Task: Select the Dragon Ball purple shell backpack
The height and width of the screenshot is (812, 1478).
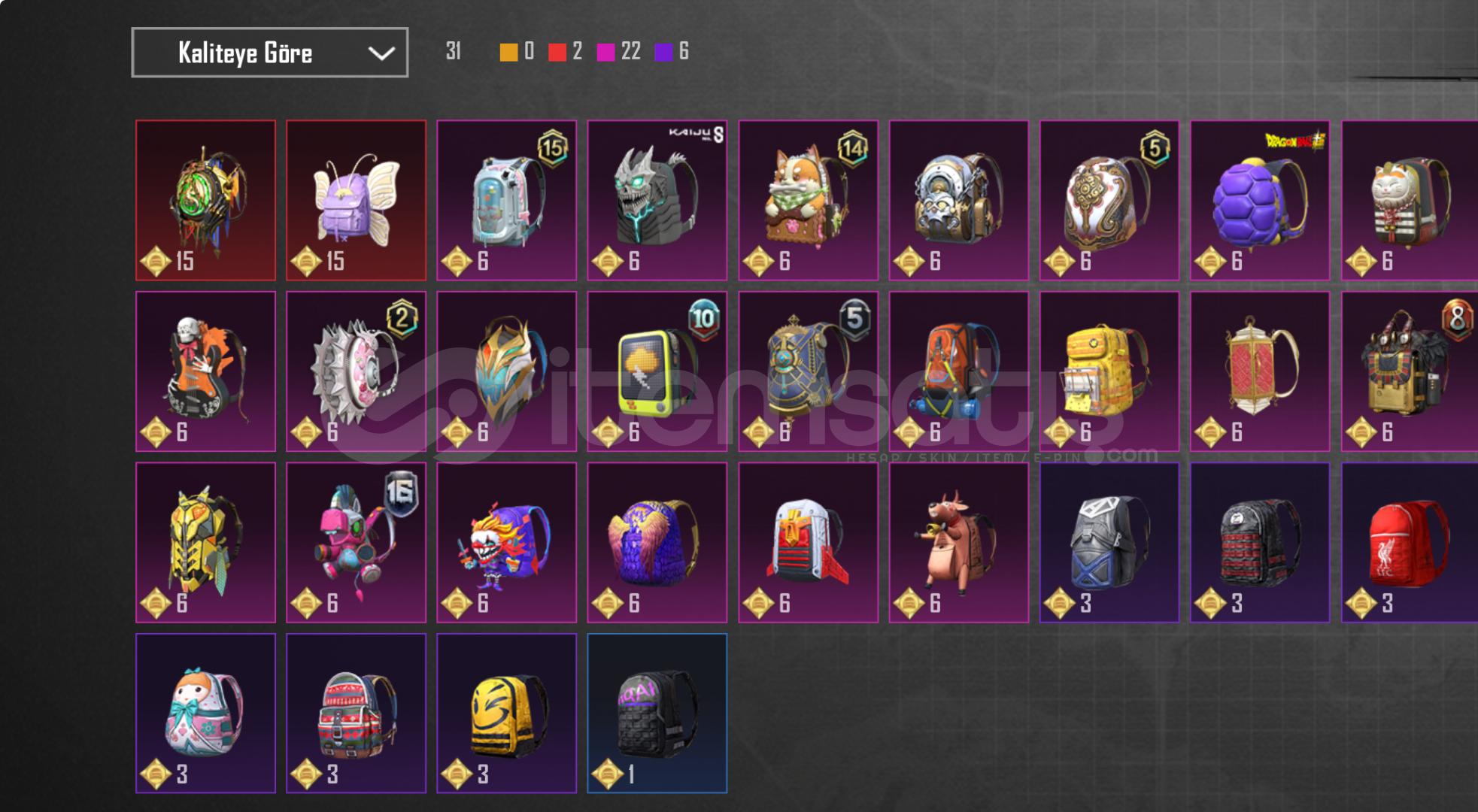Action: (x=1260, y=201)
